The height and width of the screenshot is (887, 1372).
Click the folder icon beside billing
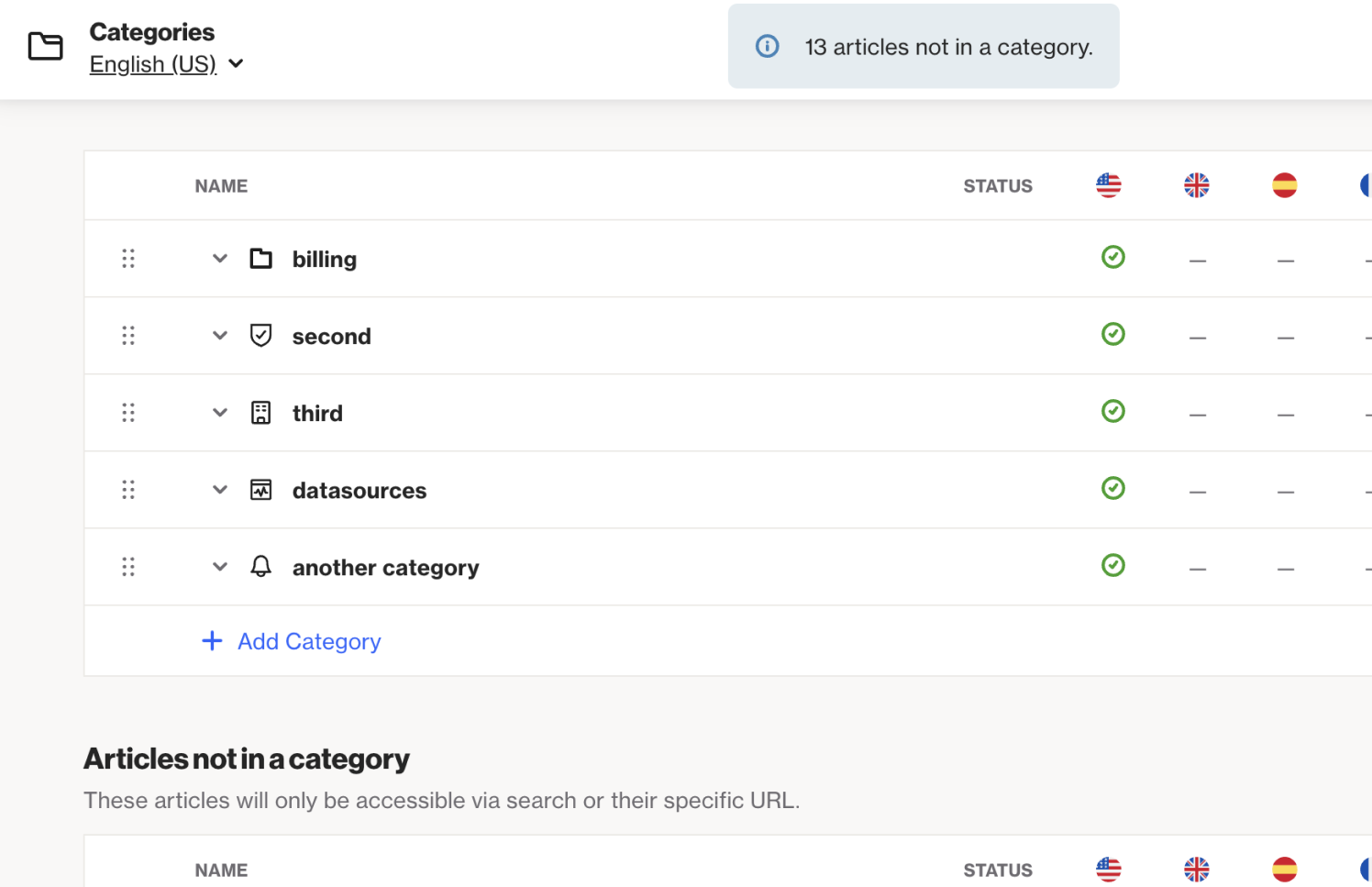click(x=261, y=259)
